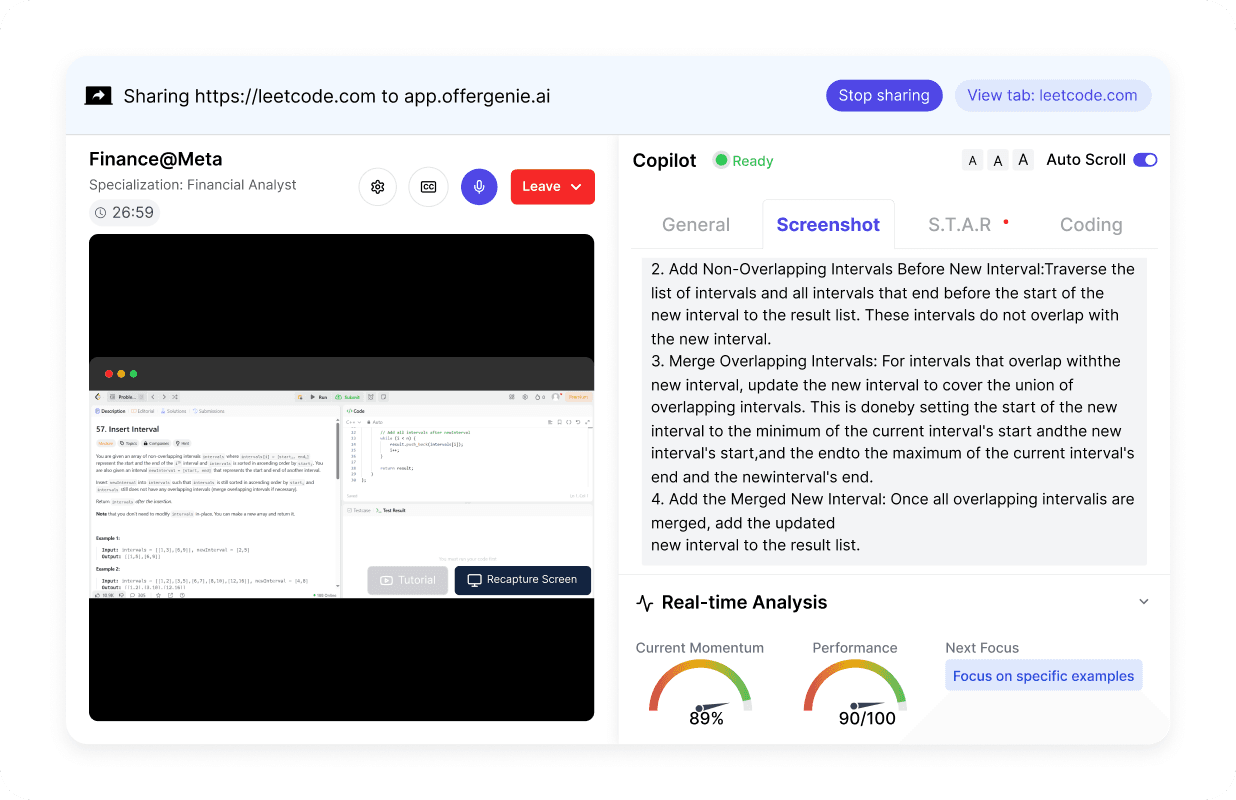Open the Submissions tab in LeetCode preview

click(209, 411)
